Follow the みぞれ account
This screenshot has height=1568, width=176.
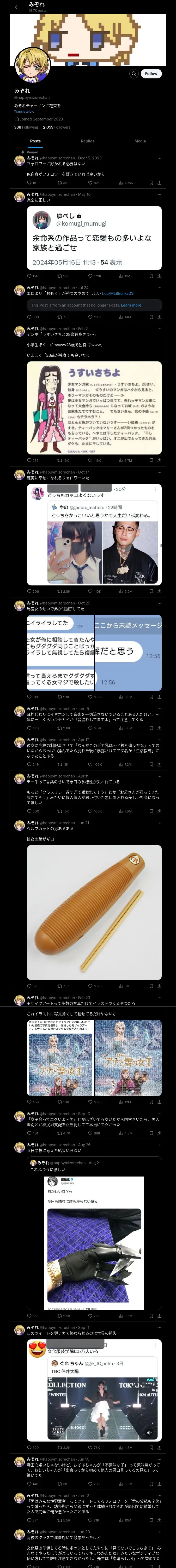(x=151, y=74)
